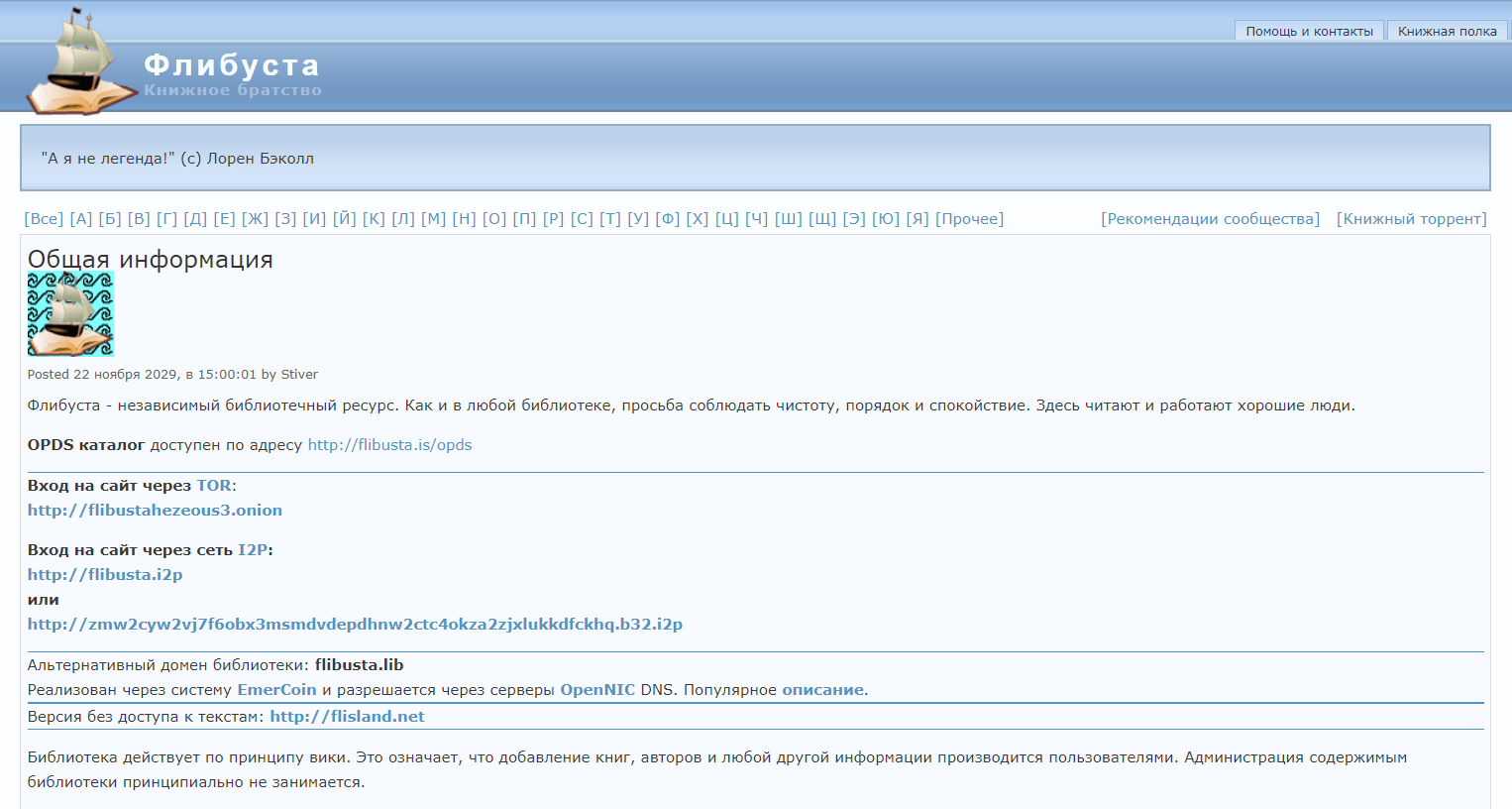The width and height of the screenshot is (1512, 809).
Task: Open Рекомендации сообщества link
Action: (x=1210, y=219)
